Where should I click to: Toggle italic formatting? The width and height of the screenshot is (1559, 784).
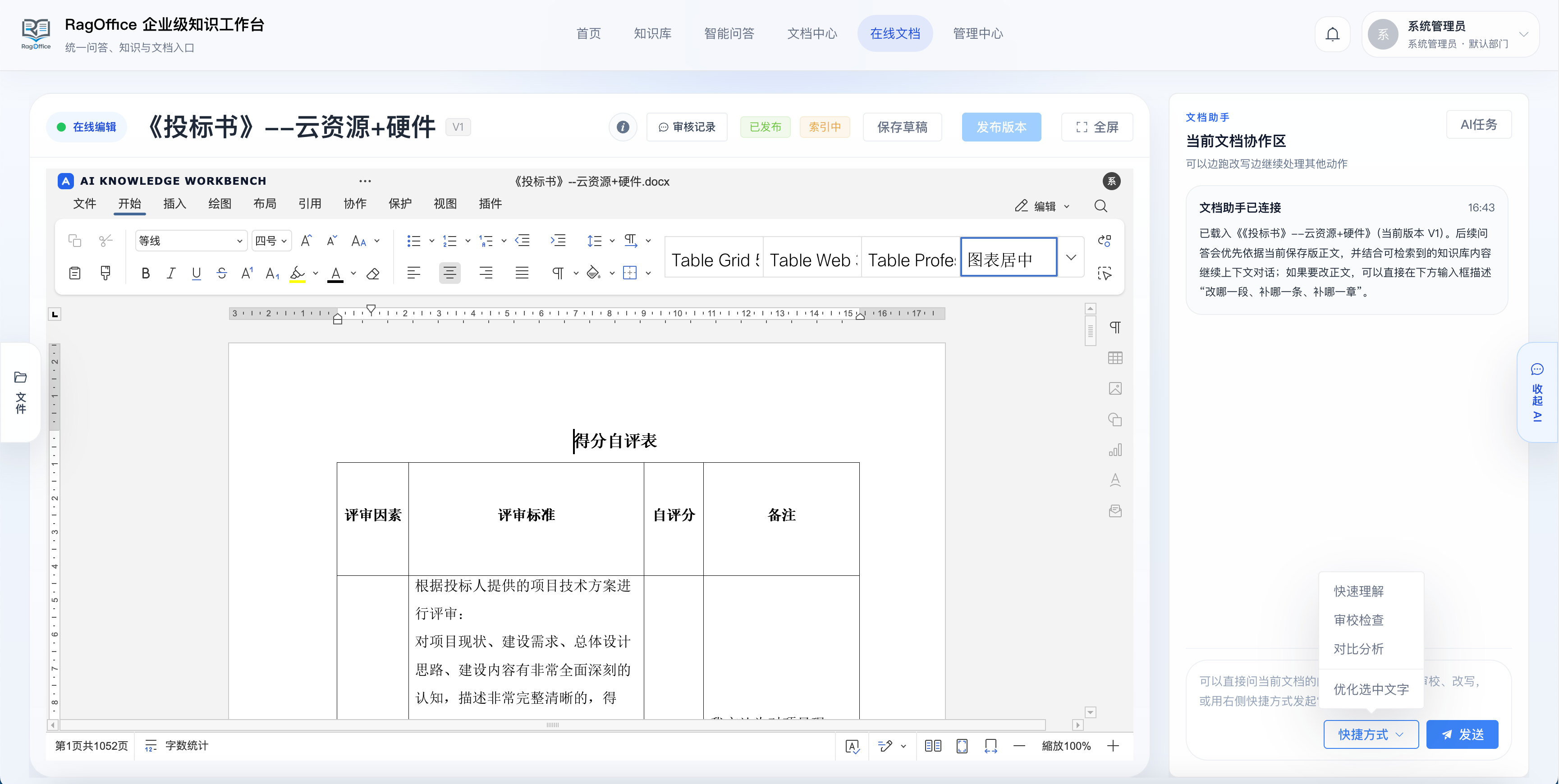coord(171,273)
